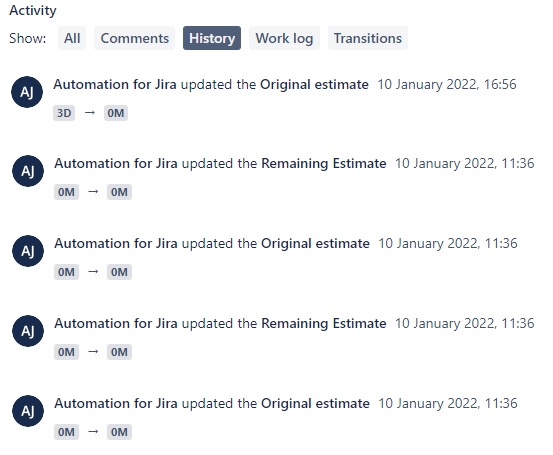This screenshot has width=553, height=455.
Task: Click timestamp of first Remaining Estimate entry
Action: (x=464, y=164)
